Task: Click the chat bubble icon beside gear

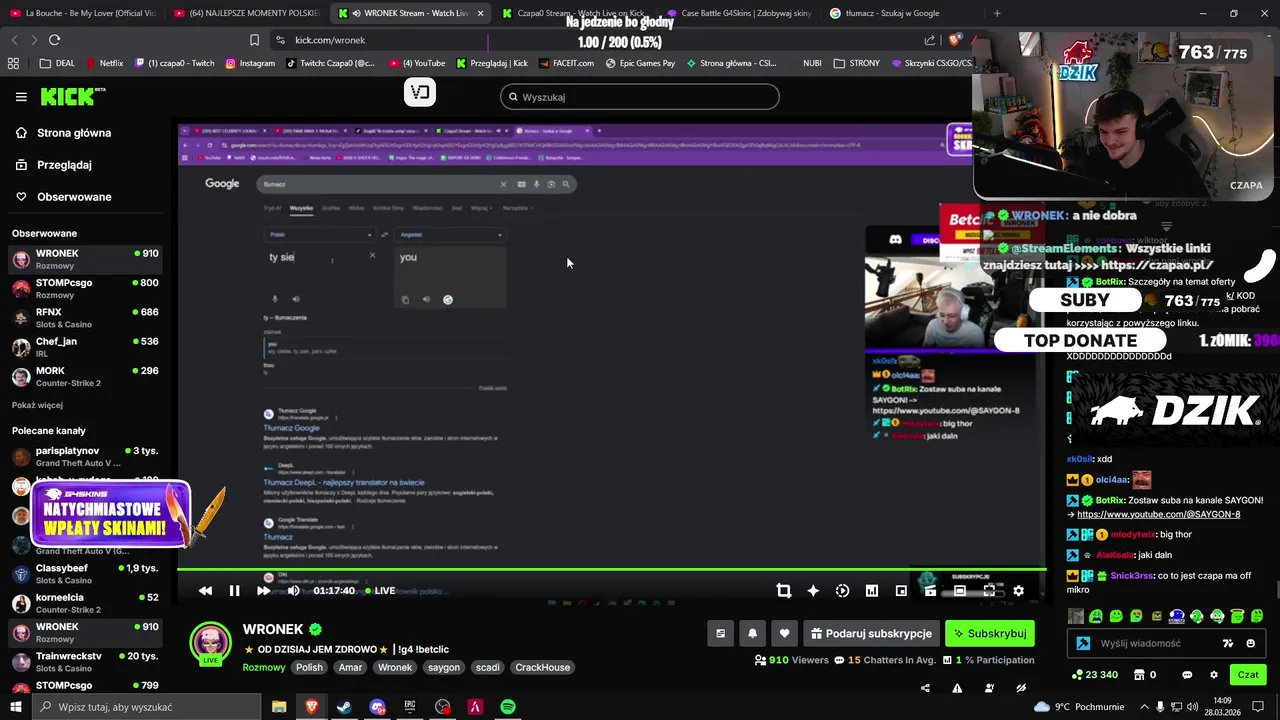Action: 1187,675
